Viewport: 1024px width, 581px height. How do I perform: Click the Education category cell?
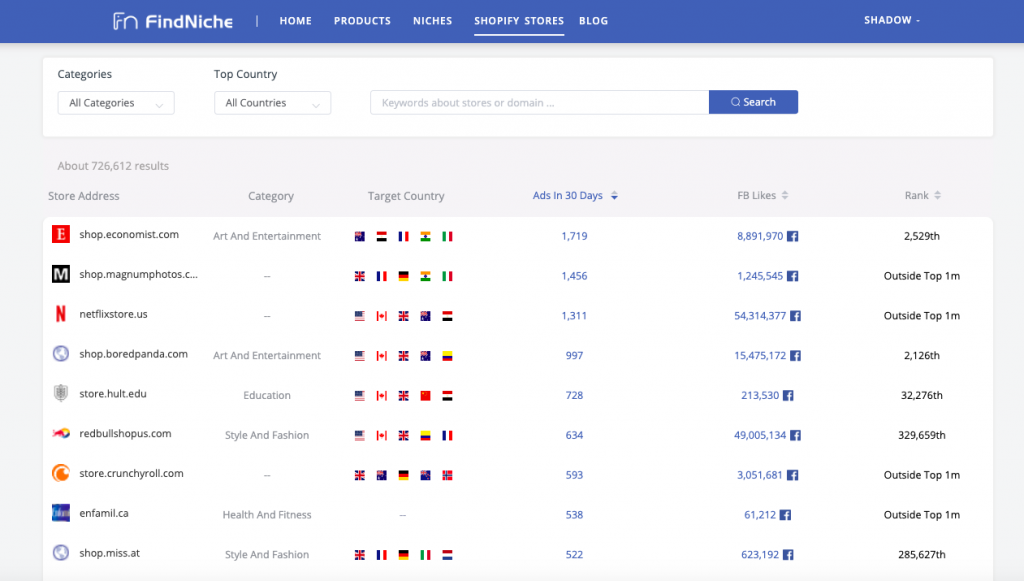(x=267, y=396)
